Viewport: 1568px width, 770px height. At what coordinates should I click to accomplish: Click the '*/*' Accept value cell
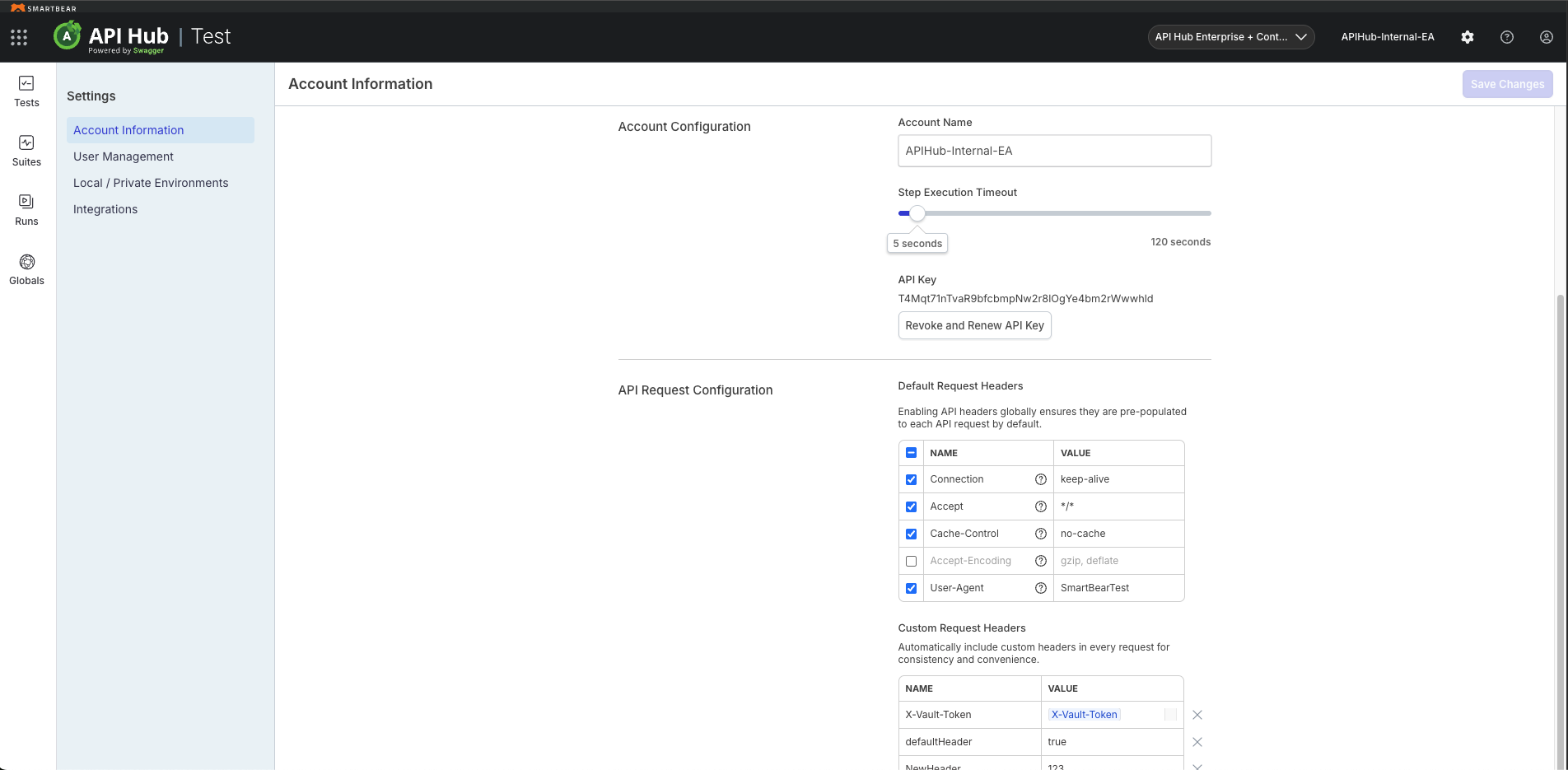(x=1118, y=506)
